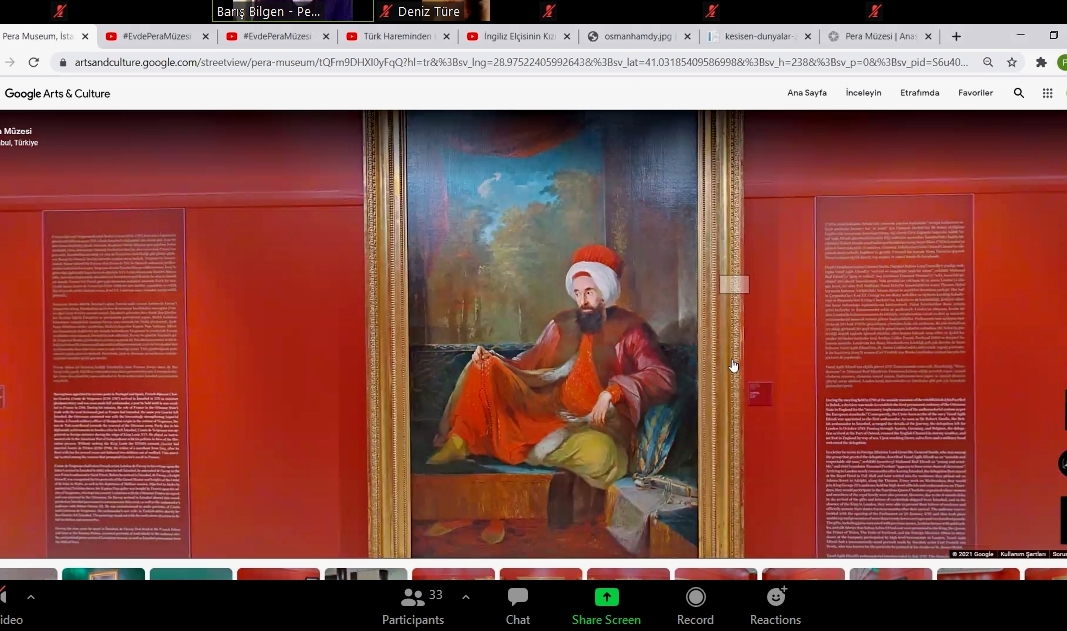Image resolution: width=1067 pixels, height=631 pixels.
Task: Open Favoriler
Action: coord(975,93)
